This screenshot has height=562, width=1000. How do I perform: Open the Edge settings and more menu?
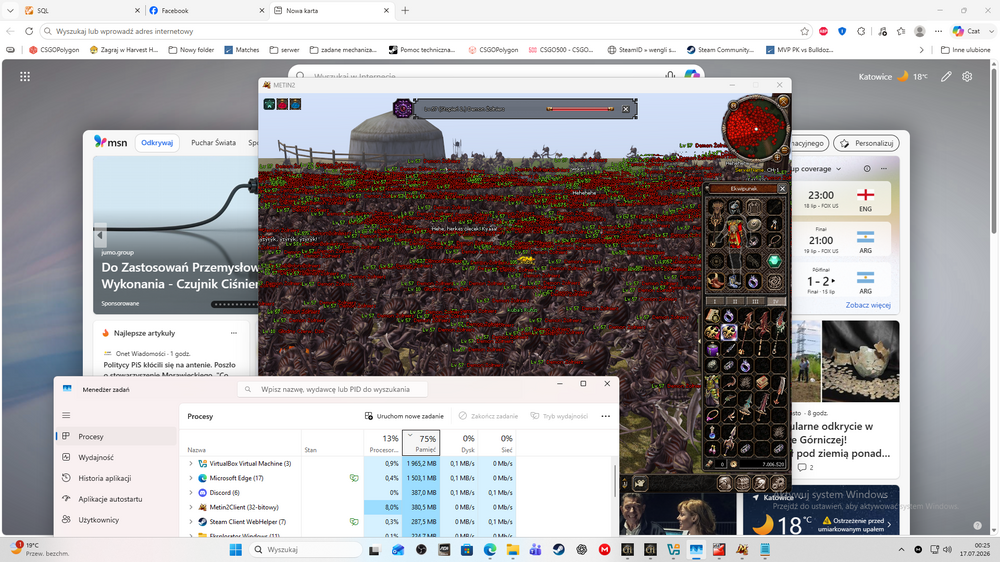coord(938,31)
